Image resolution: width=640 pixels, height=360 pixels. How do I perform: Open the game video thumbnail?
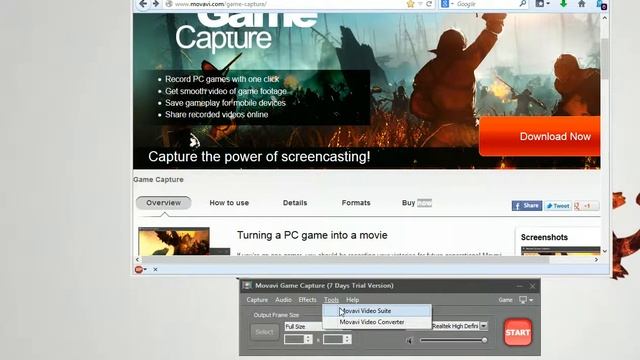click(174, 242)
